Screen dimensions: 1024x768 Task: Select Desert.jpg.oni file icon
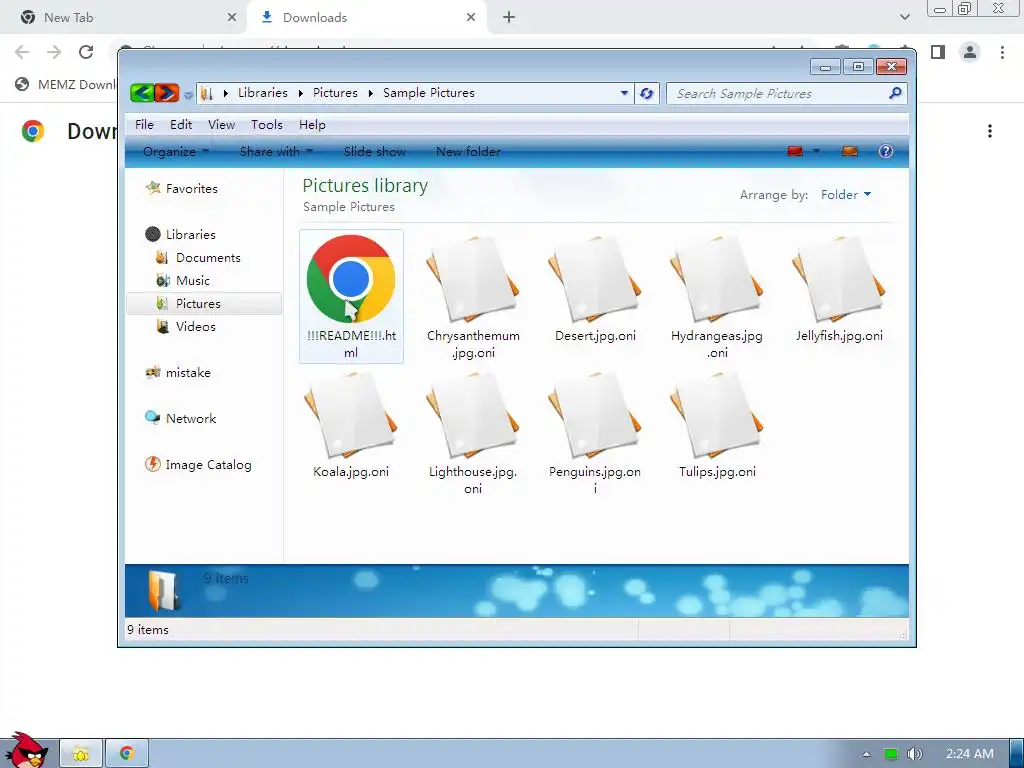pos(595,279)
